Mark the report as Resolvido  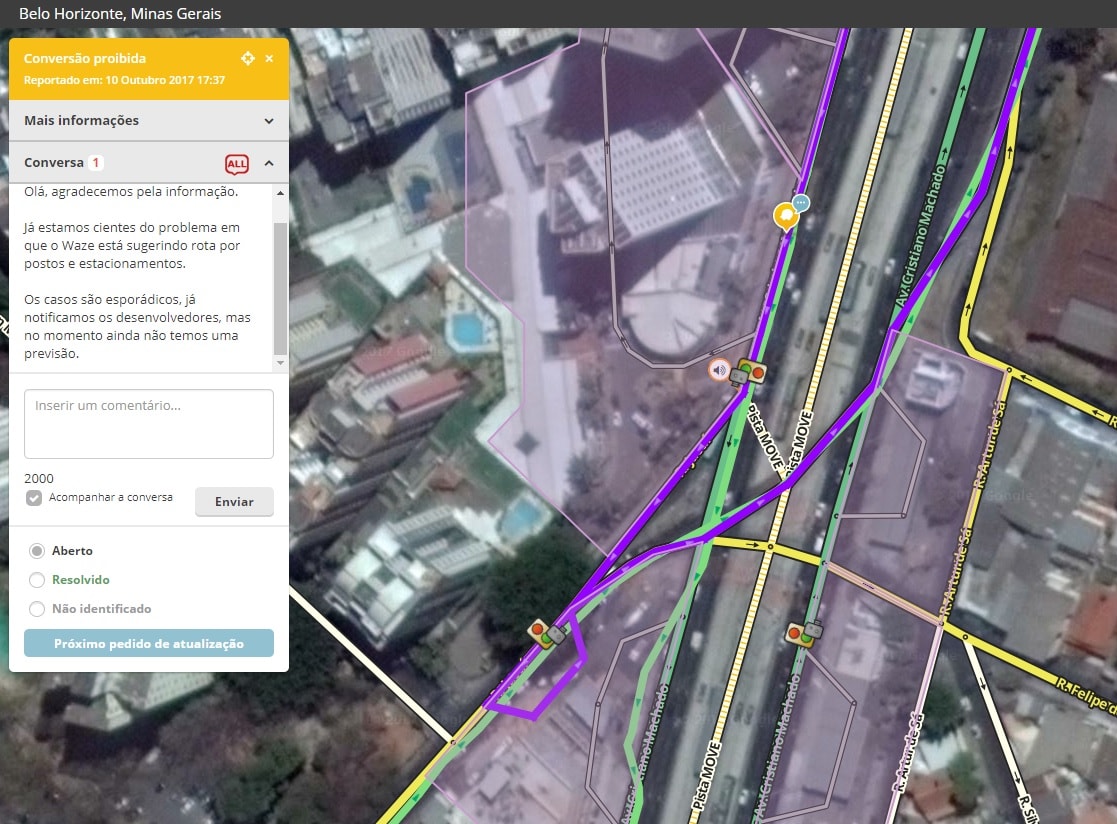click(37, 580)
